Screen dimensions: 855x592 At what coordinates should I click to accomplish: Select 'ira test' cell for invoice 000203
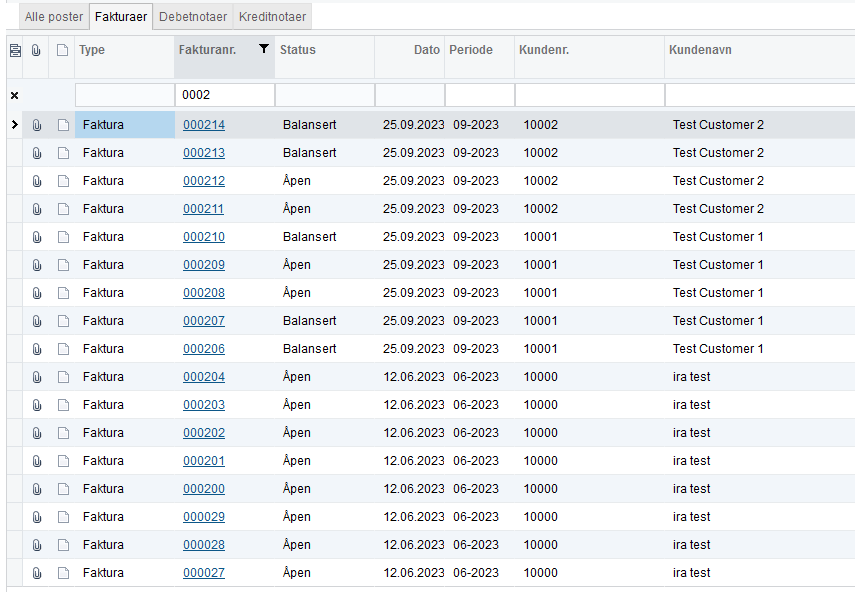[x=691, y=405]
